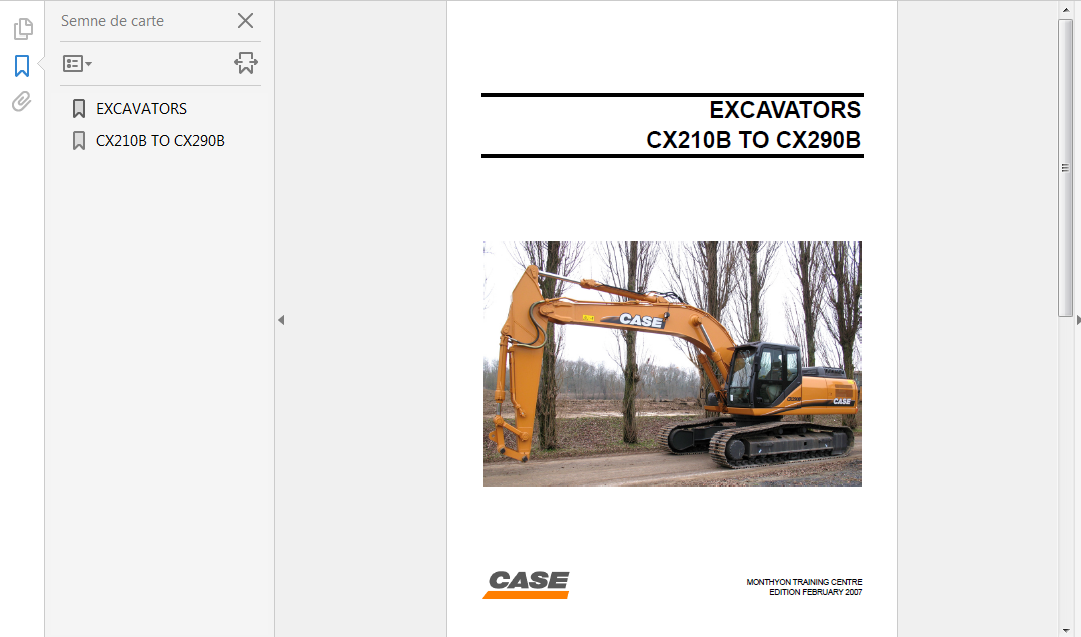Go to the EXCAVATORS bookmark
Viewport: 1081px width, 637px height.
141,108
